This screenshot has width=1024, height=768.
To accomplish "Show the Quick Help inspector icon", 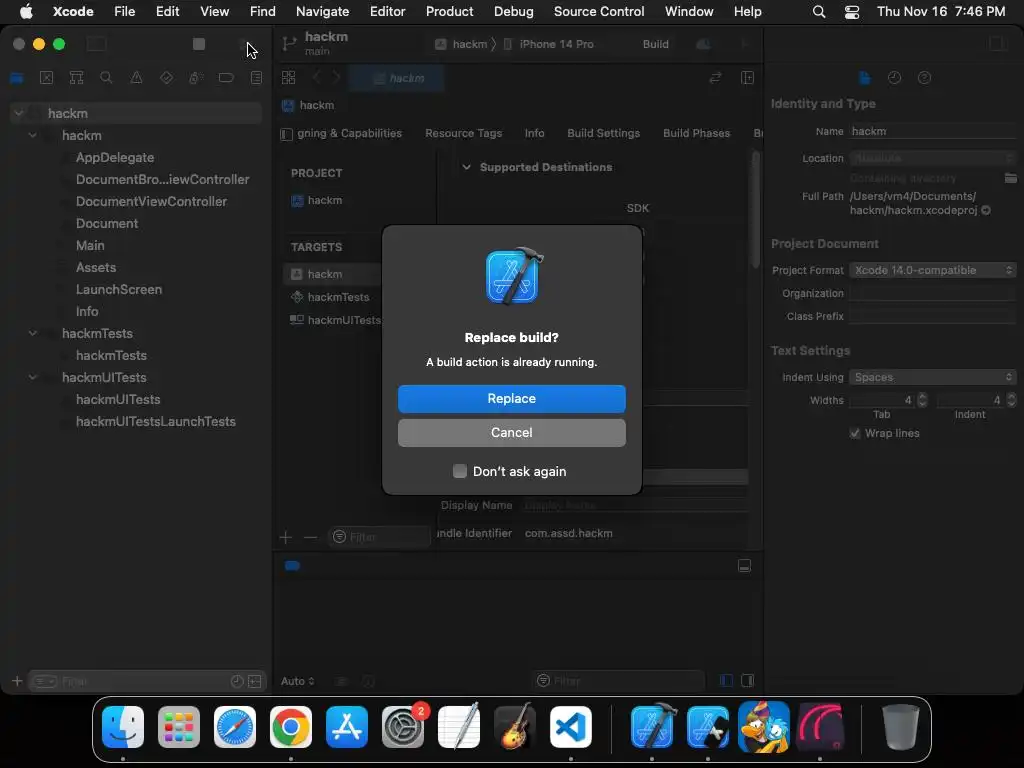I will pos(924,78).
